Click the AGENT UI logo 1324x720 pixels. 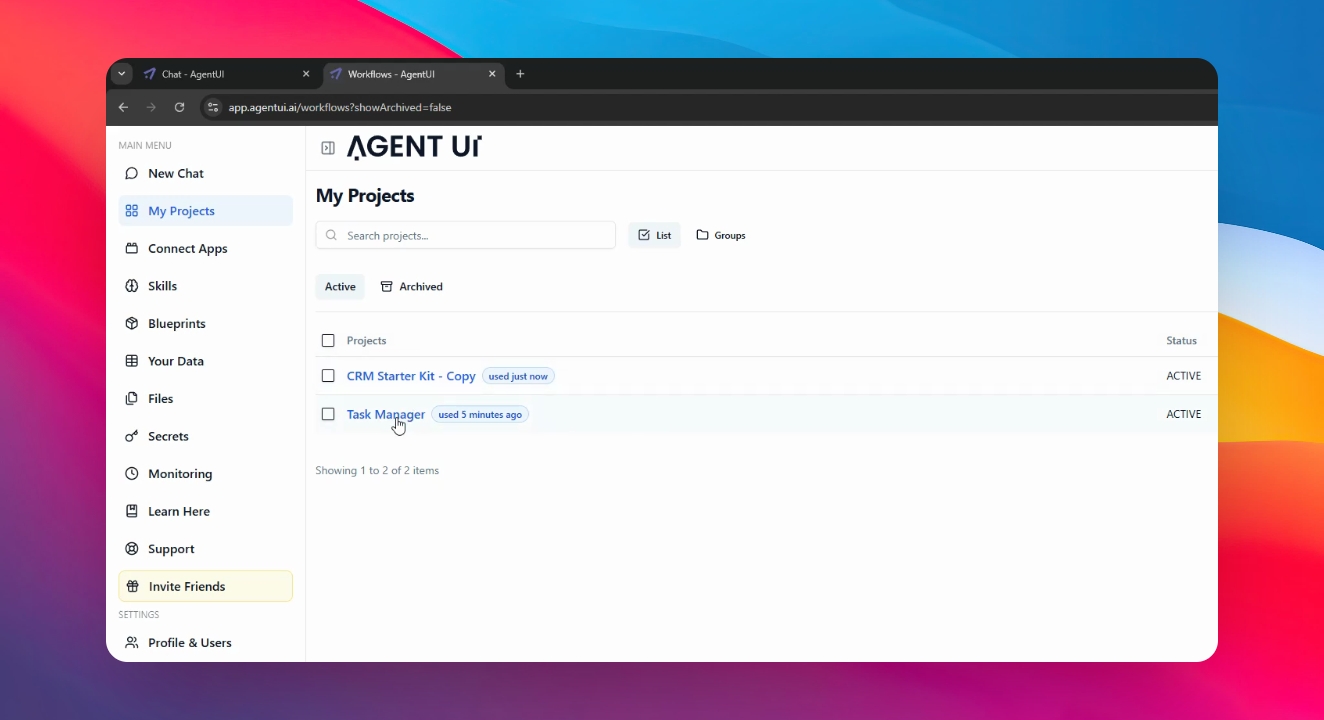(414, 147)
